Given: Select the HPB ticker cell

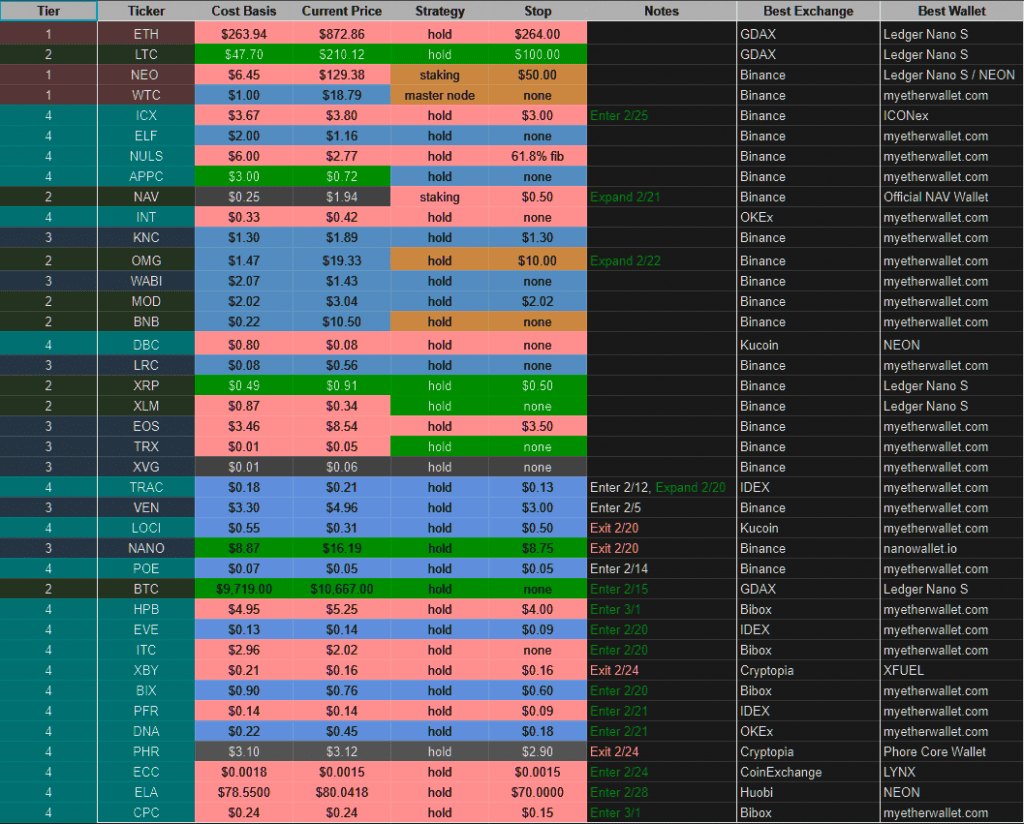Looking at the screenshot, I should pyautogui.click(x=146, y=609).
